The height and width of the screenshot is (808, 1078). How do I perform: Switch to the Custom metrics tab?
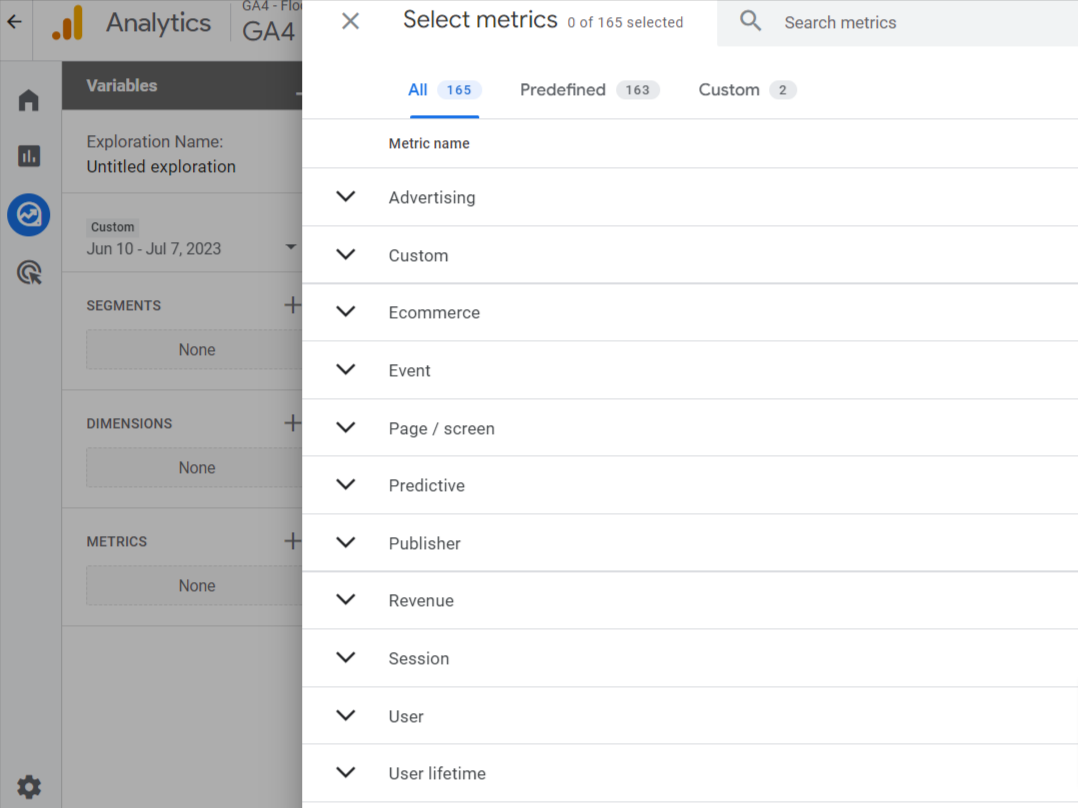(x=730, y=89)
